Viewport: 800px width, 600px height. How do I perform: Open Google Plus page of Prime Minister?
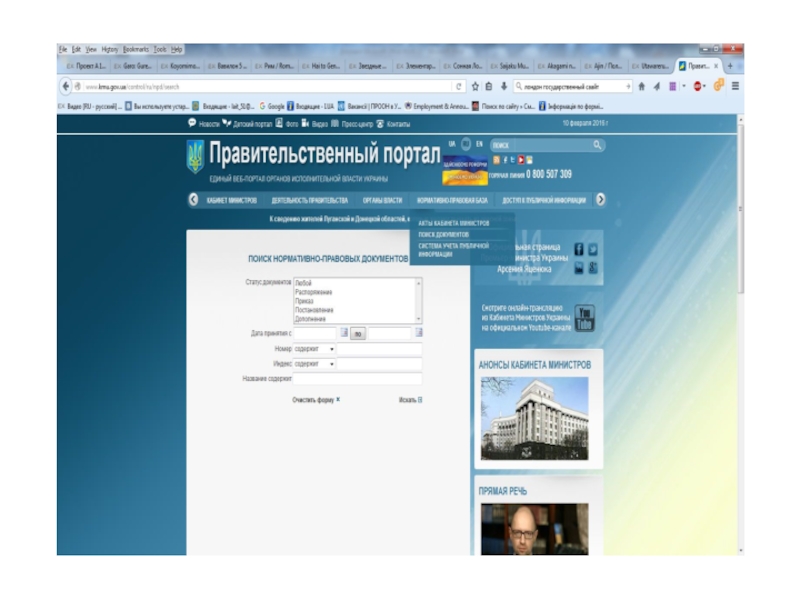point(593,267)
